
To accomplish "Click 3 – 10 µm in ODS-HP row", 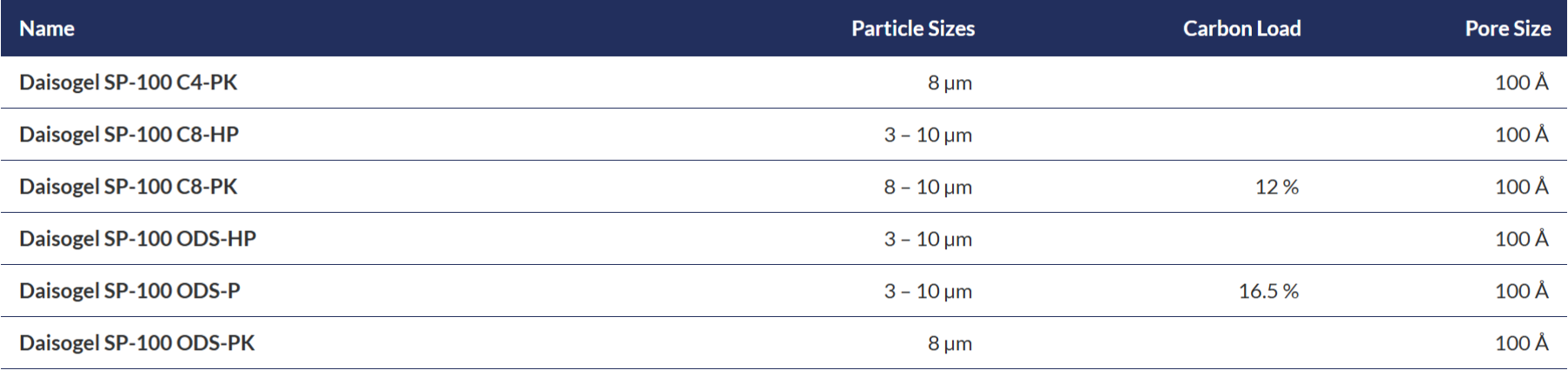I will (928, 239).
